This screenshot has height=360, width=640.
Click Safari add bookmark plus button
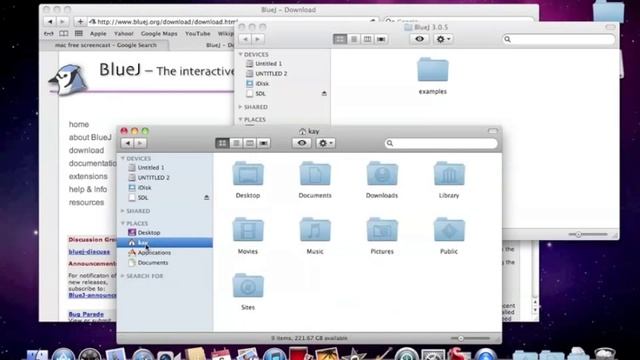point(80,22)
